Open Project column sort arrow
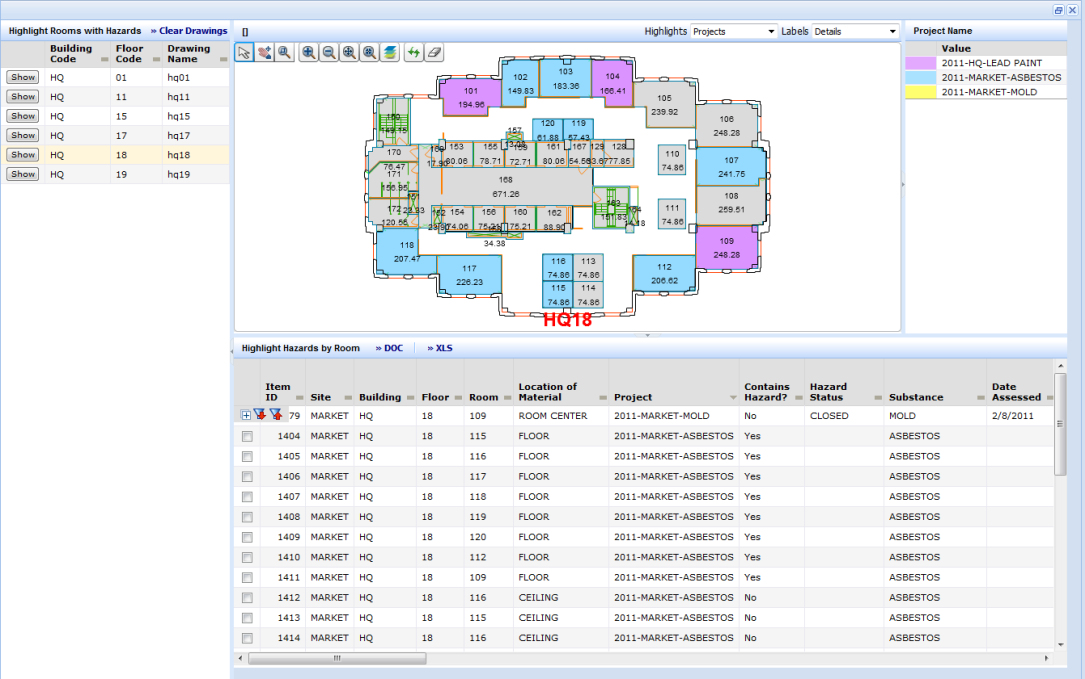The height and width of the screenshot is (679, 1085). pyautogui.click(x=733, y=398)
